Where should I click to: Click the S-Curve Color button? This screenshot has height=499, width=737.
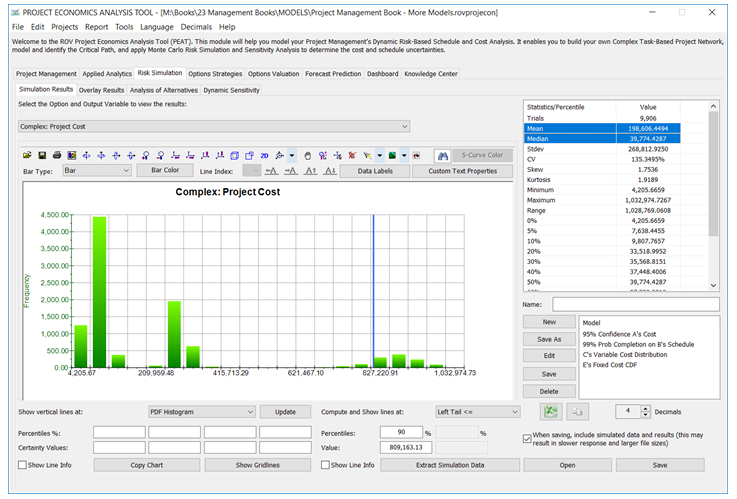tap(482, 155)
